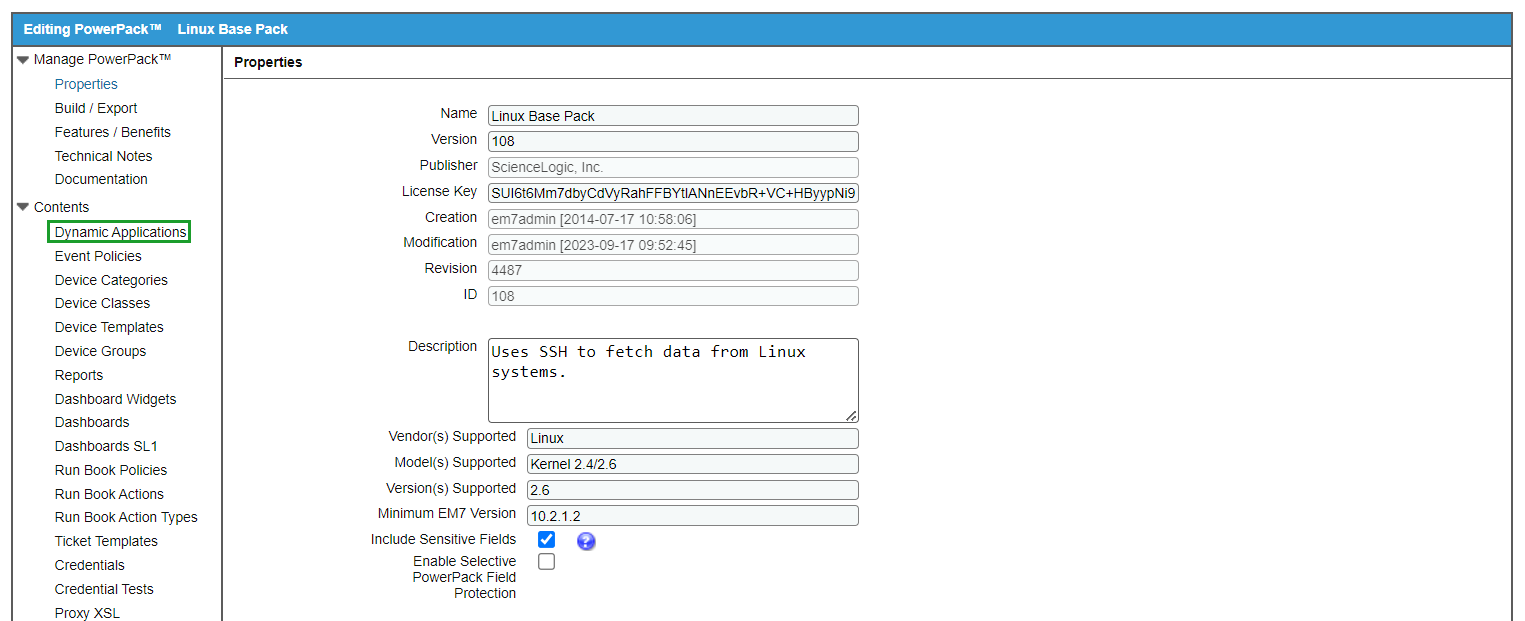Image resolution: width=1525 pixels, height=621 pixels.
Task: Open the Credentials page
Action: (89, 565)
